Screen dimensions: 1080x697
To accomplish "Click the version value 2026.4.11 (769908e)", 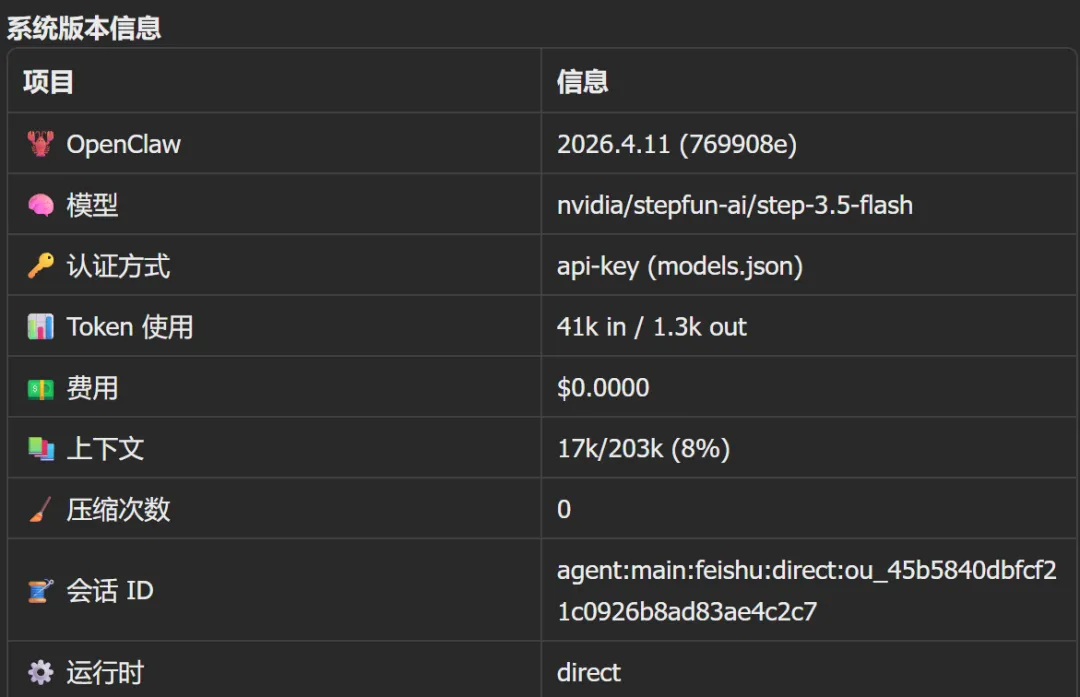I will point(676,144).
